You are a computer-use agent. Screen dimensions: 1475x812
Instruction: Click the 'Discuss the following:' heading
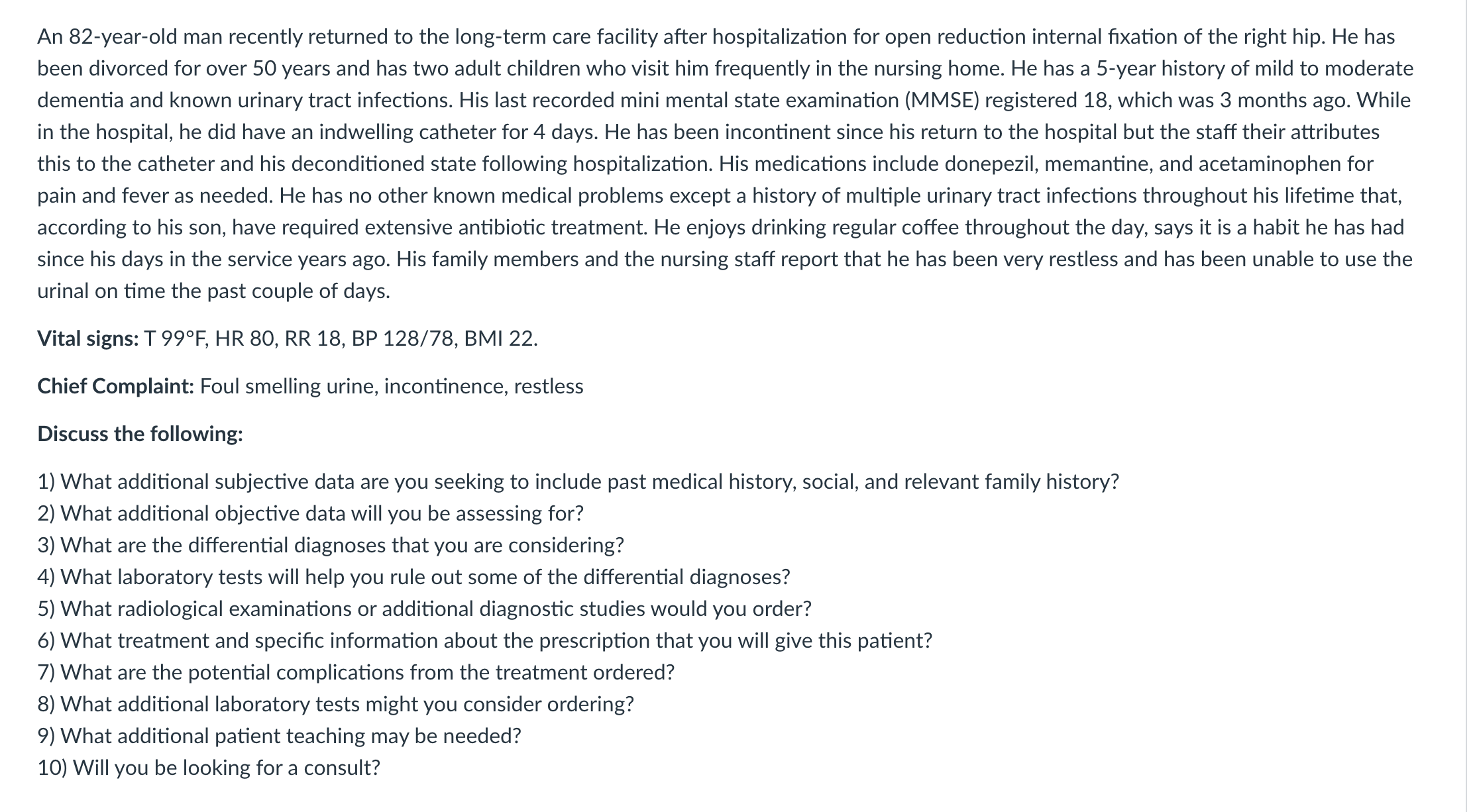(140, 434)
